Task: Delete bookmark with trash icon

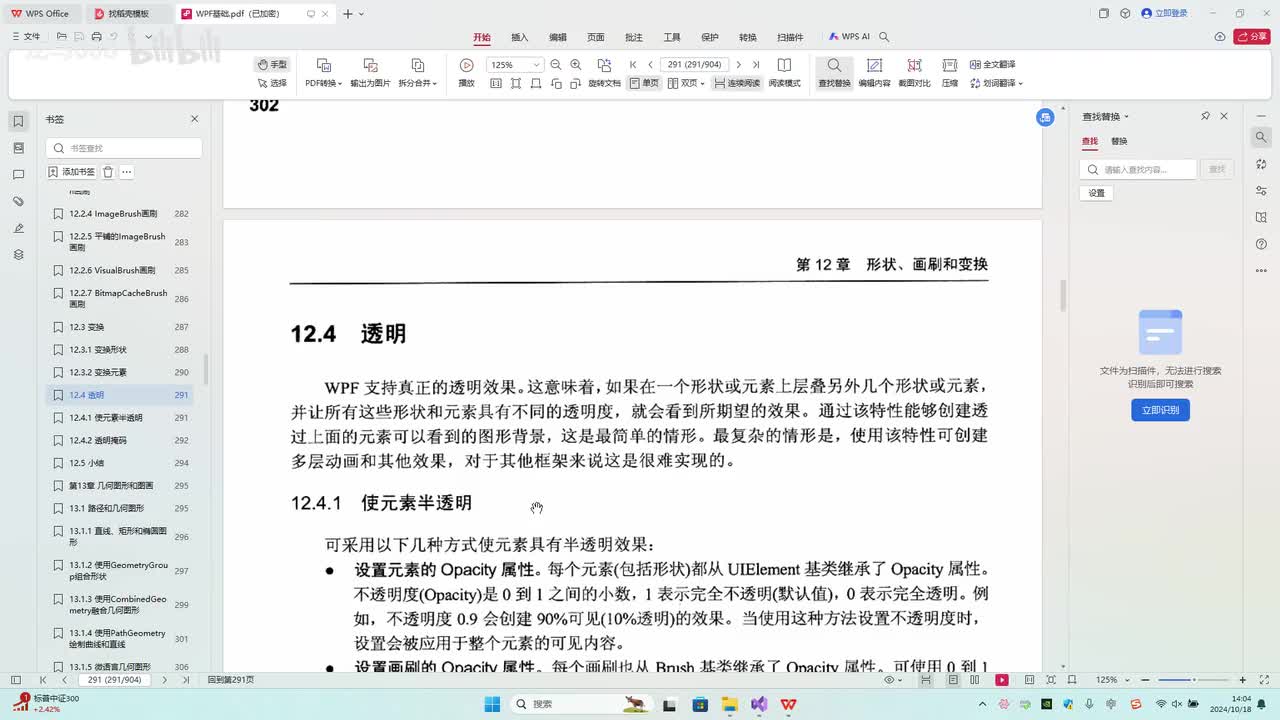Action: point(108,172)
